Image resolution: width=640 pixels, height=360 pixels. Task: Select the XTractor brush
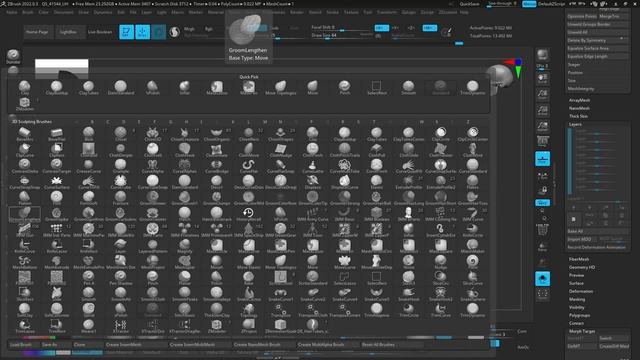tap(120, 326)
